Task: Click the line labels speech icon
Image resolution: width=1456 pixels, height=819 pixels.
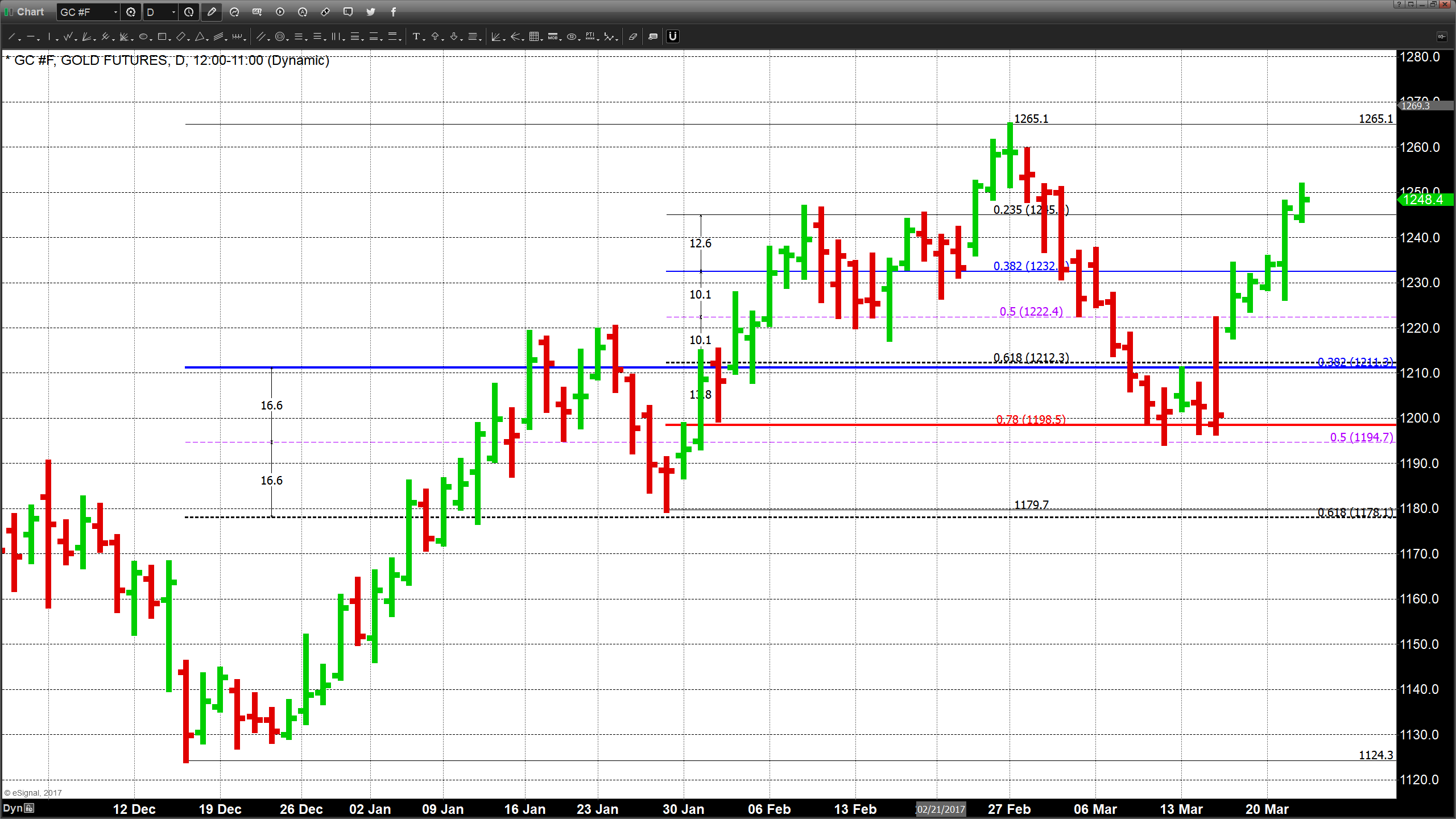Action: tap(653, 37)
